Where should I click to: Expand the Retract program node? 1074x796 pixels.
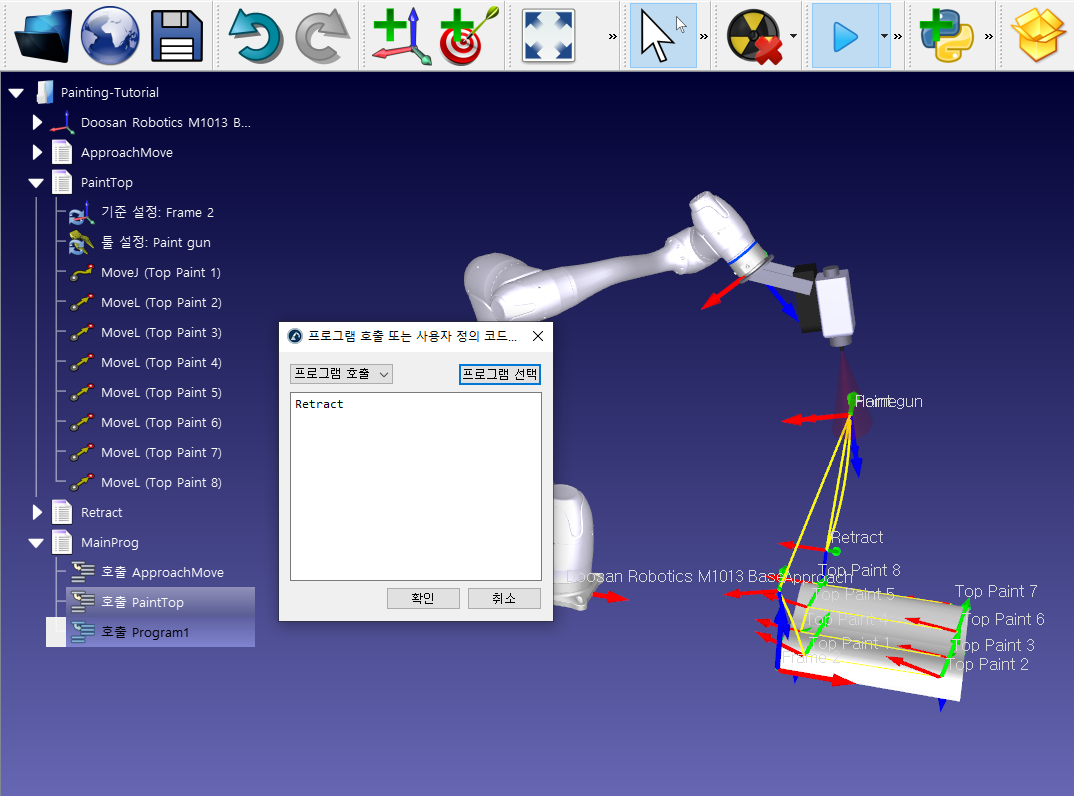[x=37, y=513]
